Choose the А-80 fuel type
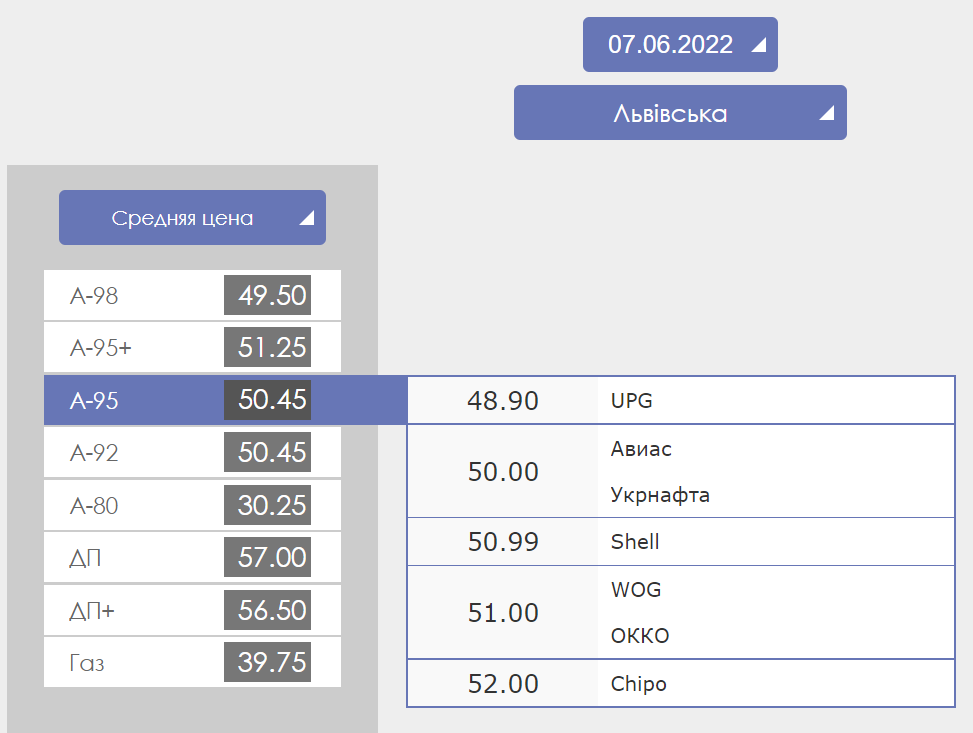Image resolution: width=973 pixels, height=733 pixels. 192,506
